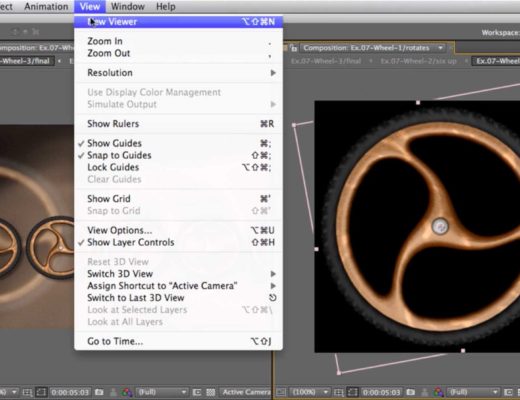Expand Assign Shortcut to "Active Camera" submenu
This screenshot has height=400, width=520.
click(179, 286)
